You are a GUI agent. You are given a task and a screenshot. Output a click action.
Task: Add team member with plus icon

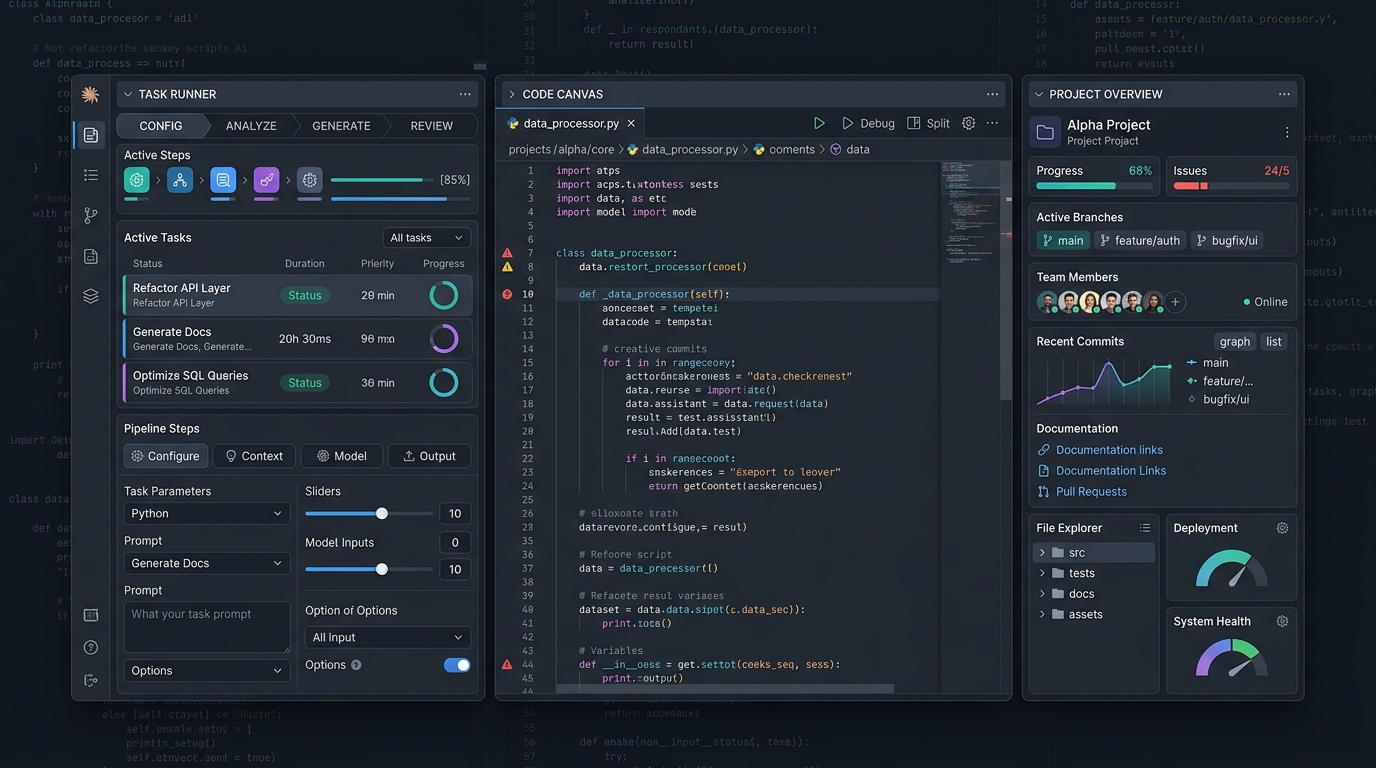tap(1176, 302)
